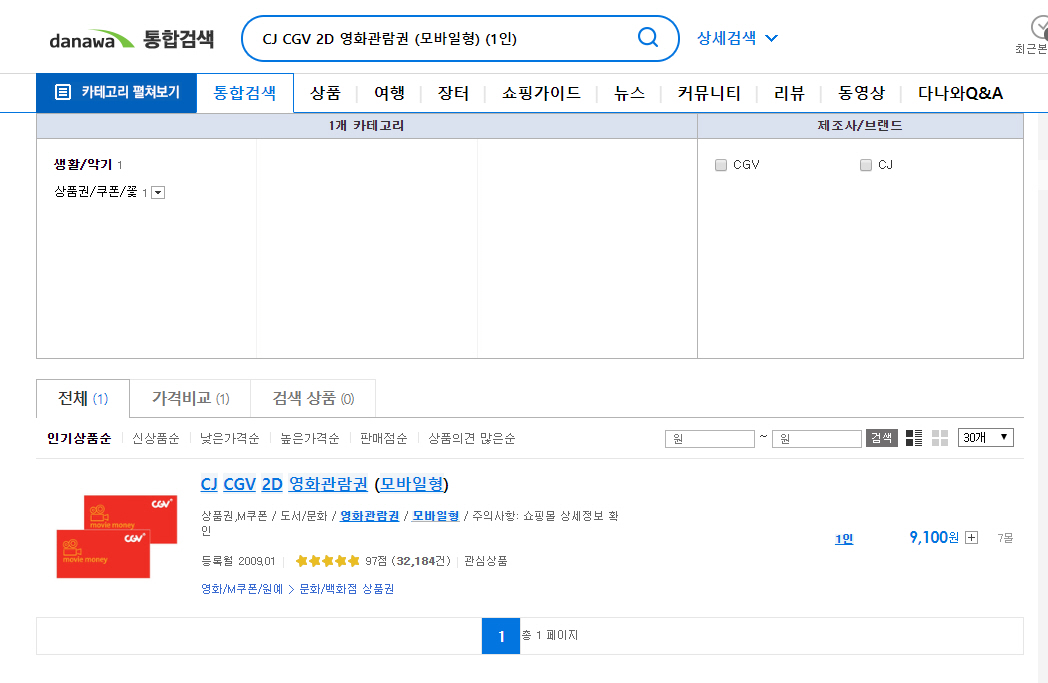
Task: Open the 상품 menu tab
Action: click(x=325, y=93)
